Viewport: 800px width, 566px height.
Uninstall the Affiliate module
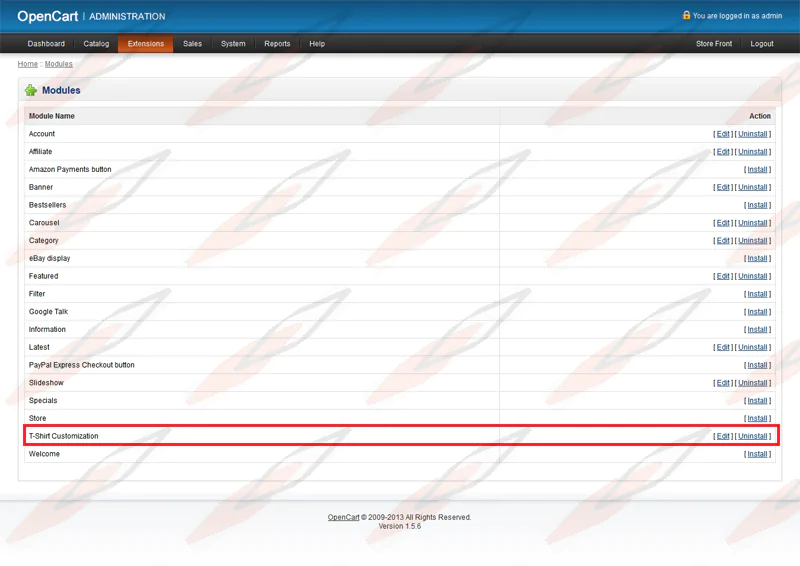pos(753,152)
